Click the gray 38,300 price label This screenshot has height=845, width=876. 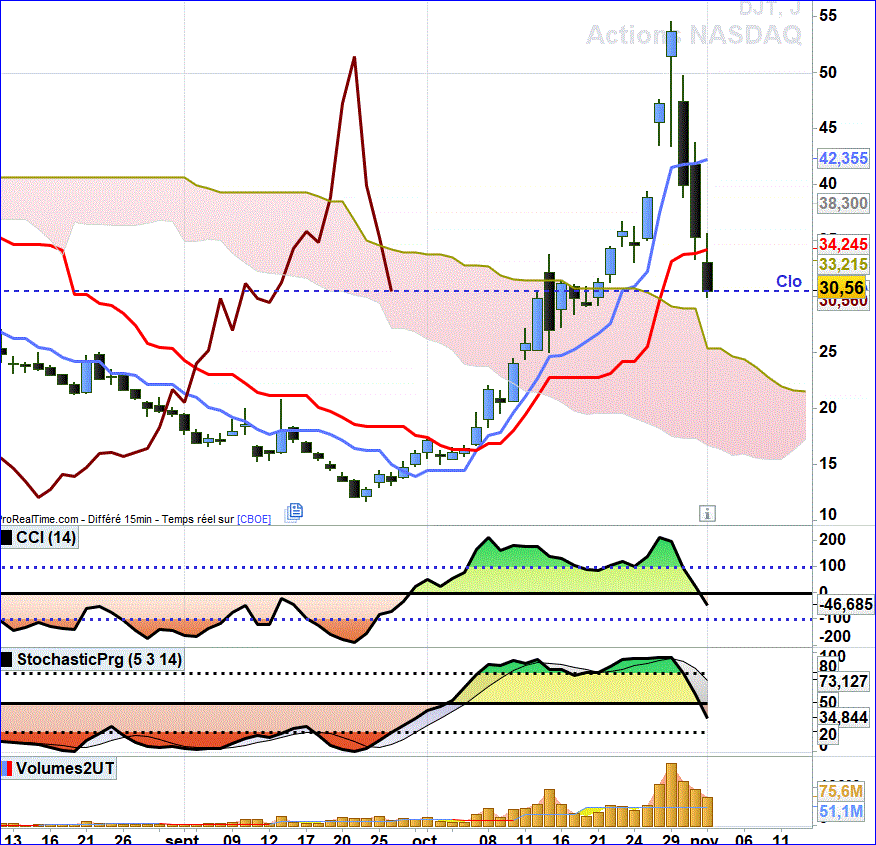[x=843, y=203]
